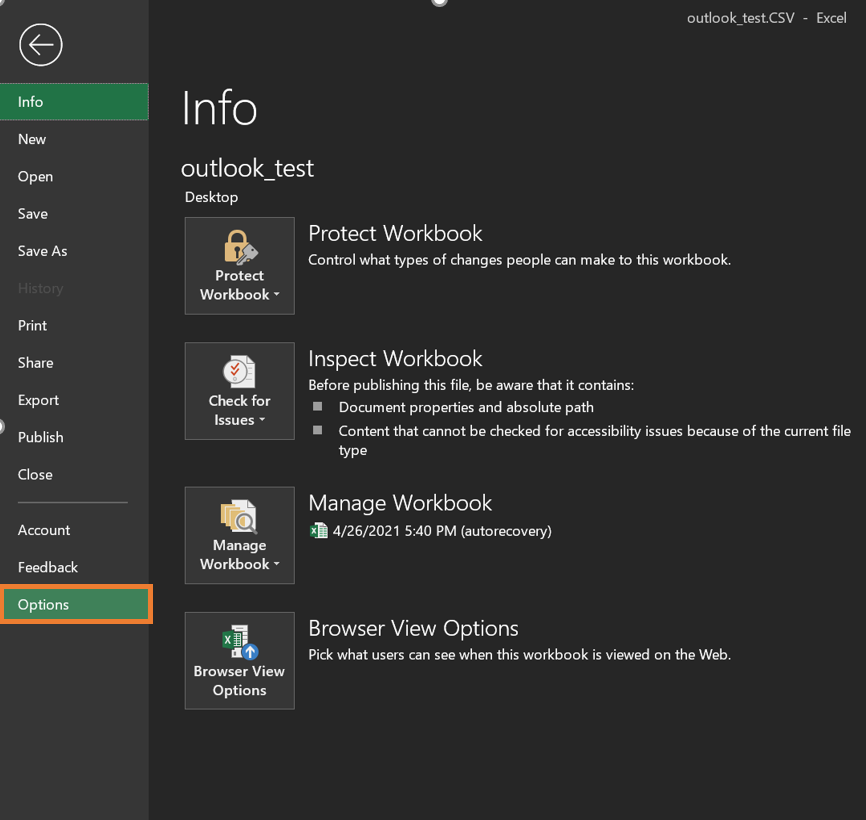Select Export in the left sidebar
Image resolution: width=866 pixels, height=820 pixels.
tap(38, 400)
